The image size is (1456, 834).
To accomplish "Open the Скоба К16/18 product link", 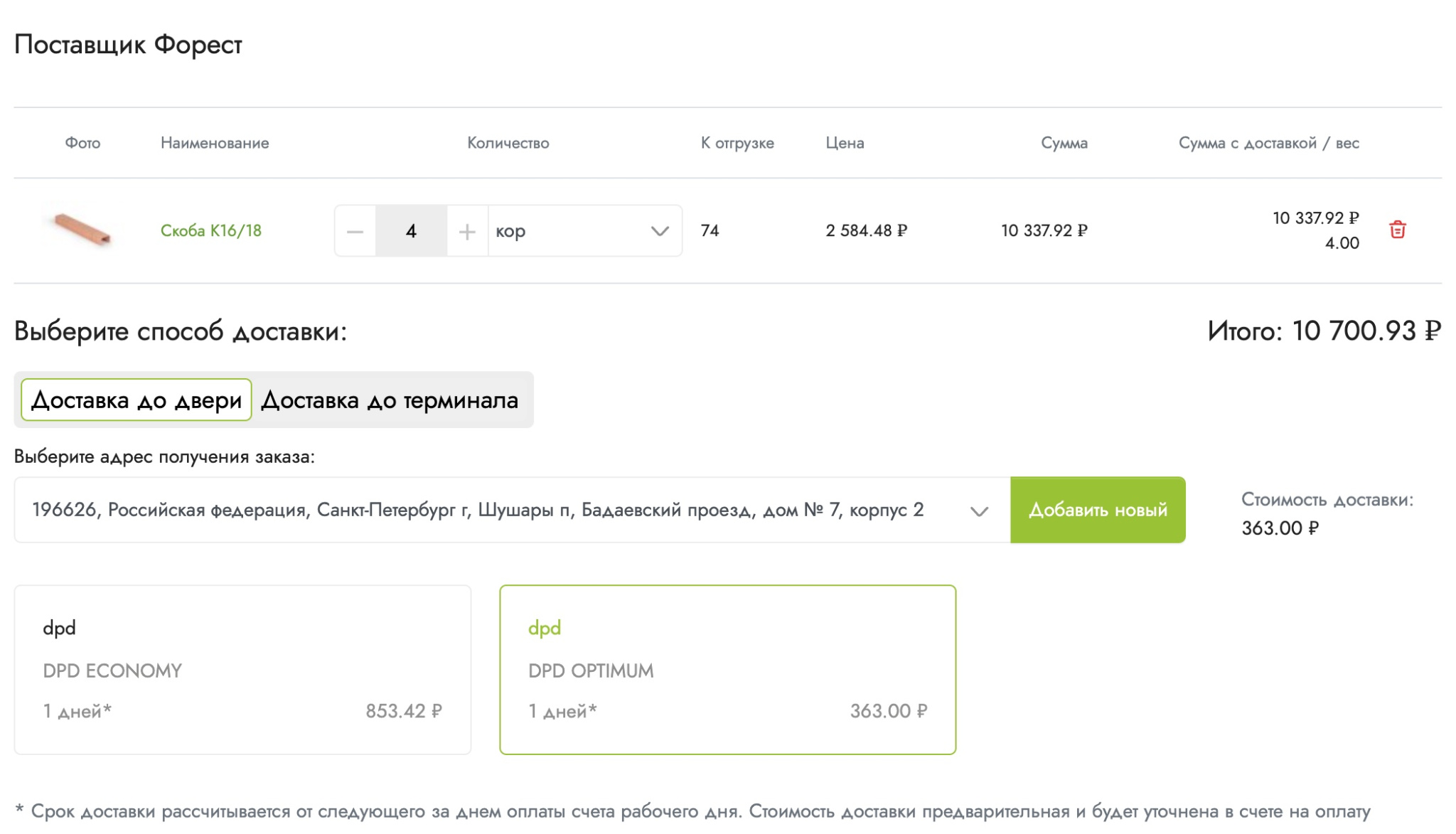I will [x=211, y=230].
